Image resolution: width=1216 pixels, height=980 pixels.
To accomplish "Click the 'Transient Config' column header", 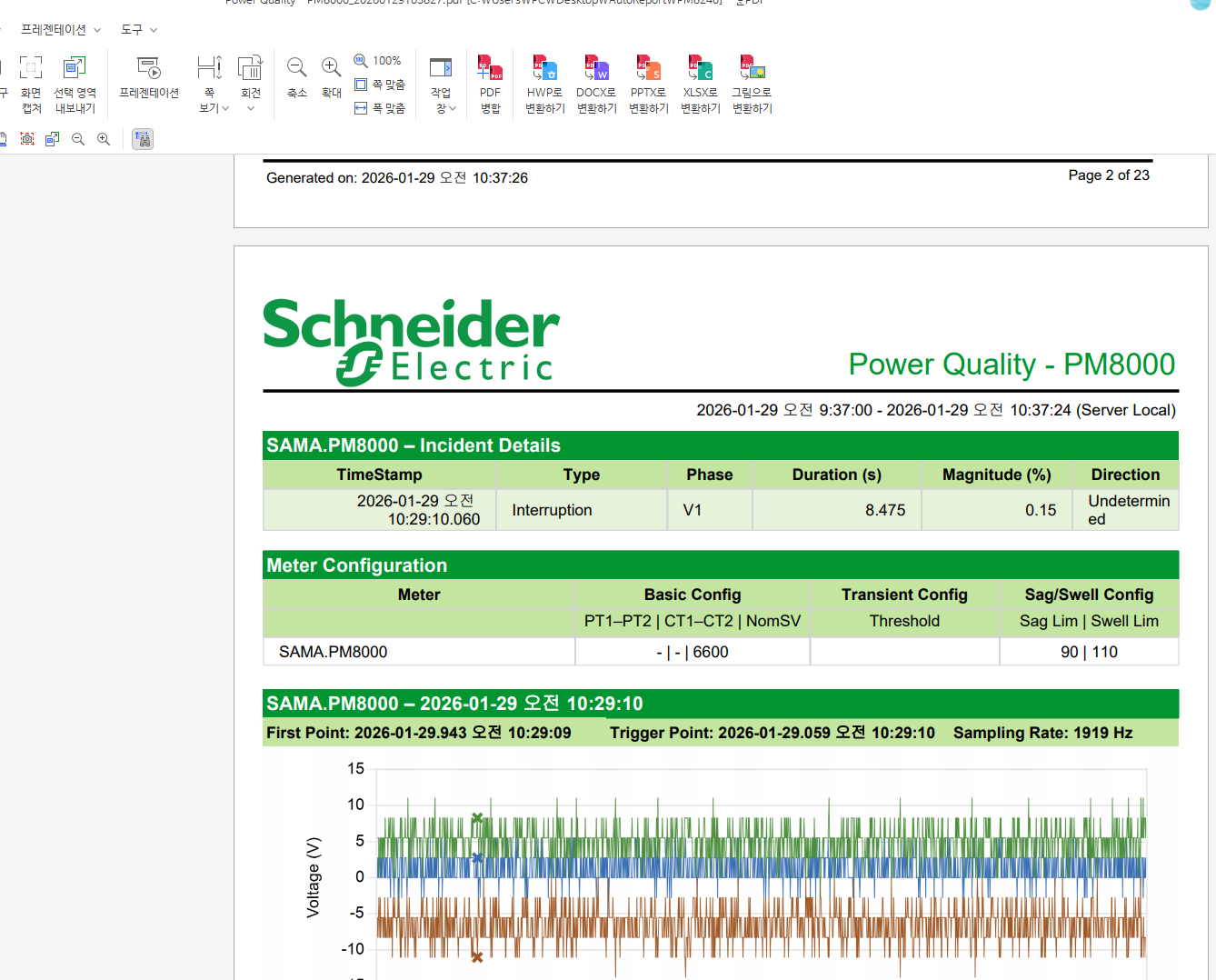I will pos(904,595).
